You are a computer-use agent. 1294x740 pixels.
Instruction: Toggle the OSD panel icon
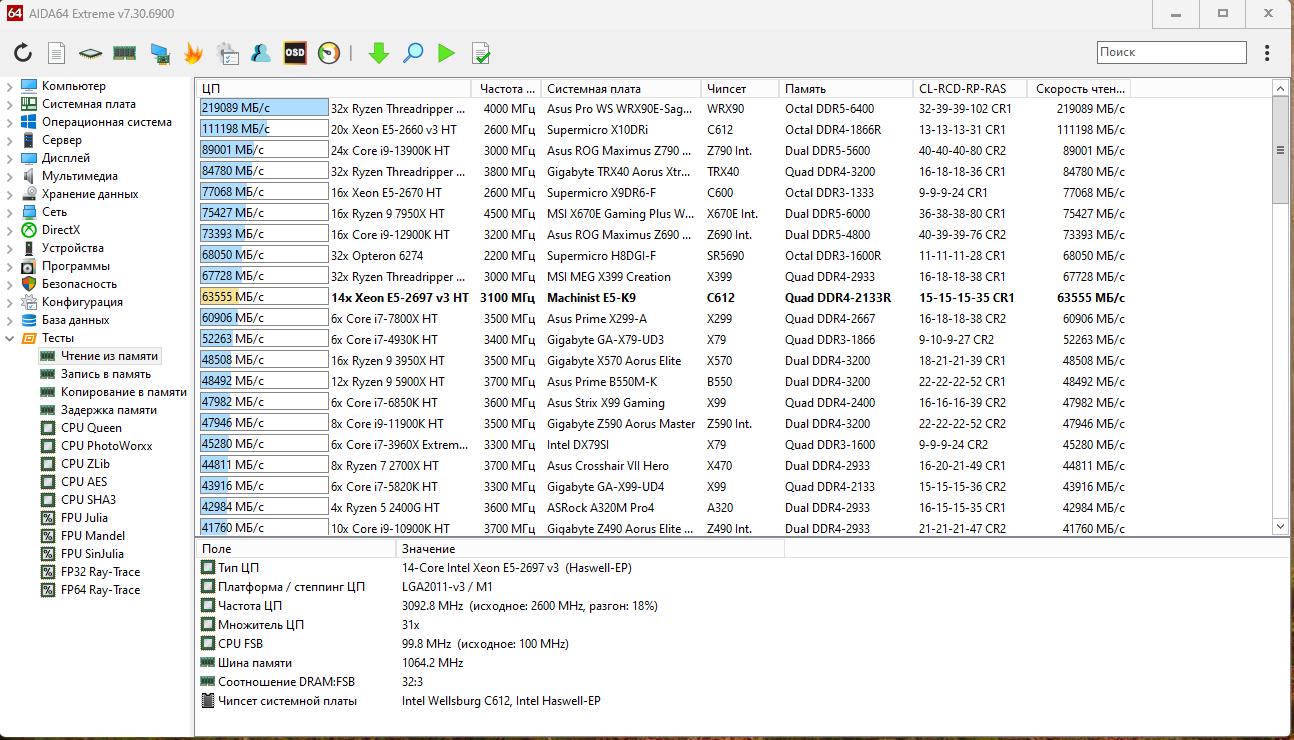click(x=295, y=53)
